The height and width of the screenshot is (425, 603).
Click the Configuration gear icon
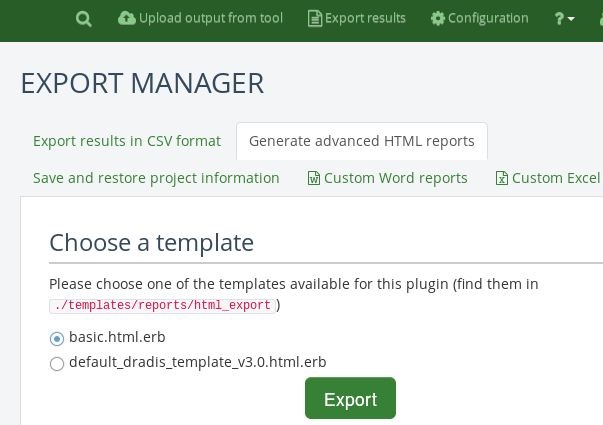[437, 18]
